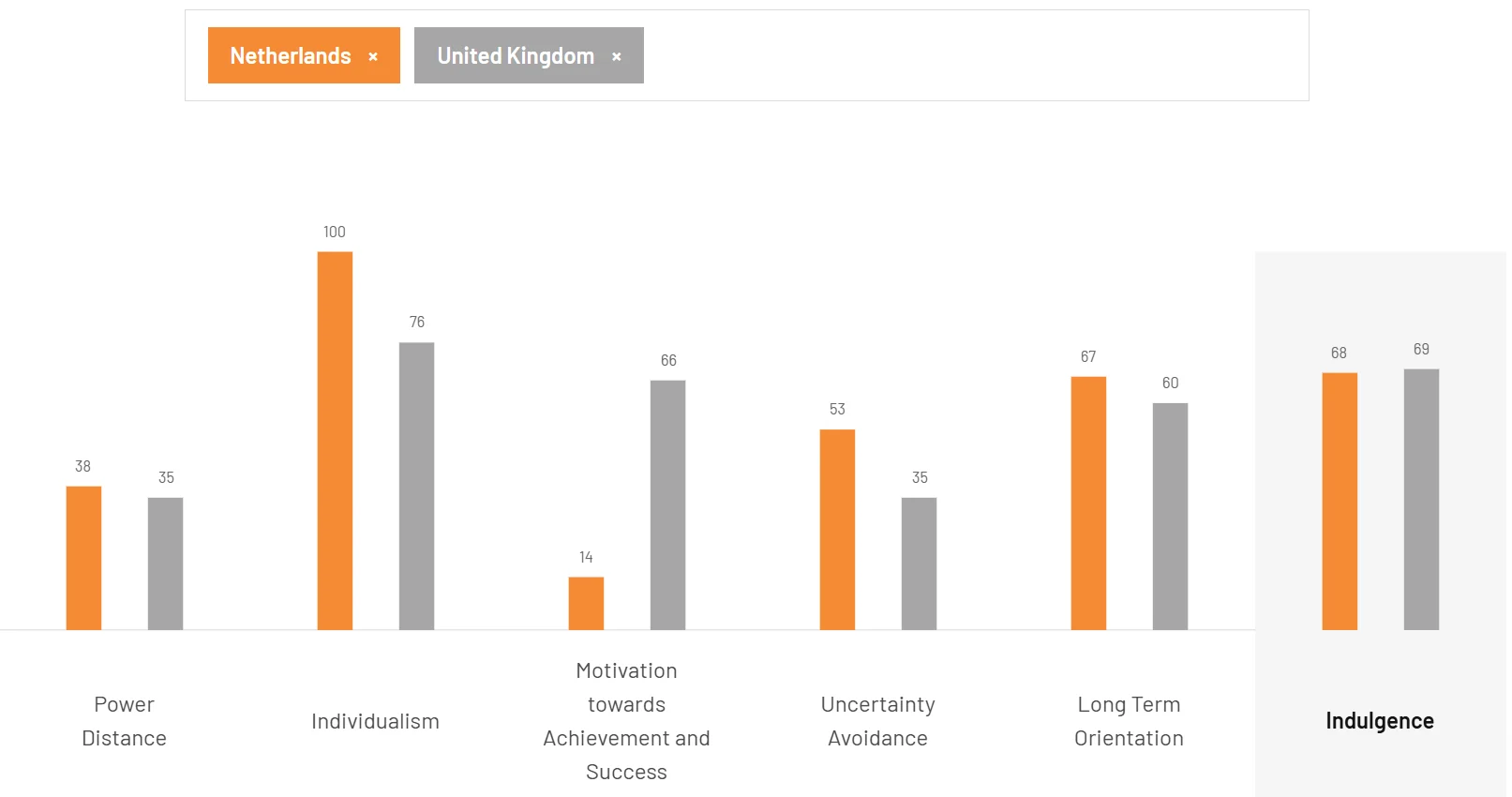Click the United Kingdom Uncertainty Avoidance bar showing 35
1512x797 pixels.
[919, 563]
